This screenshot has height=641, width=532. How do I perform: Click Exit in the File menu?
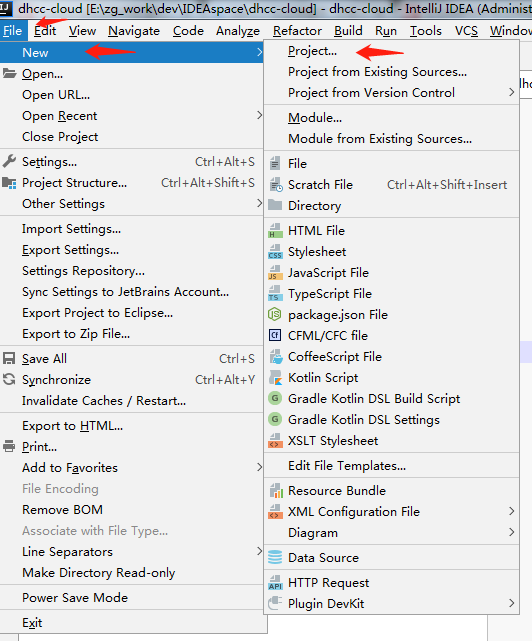pyautogui.click(x=32, y=623)
